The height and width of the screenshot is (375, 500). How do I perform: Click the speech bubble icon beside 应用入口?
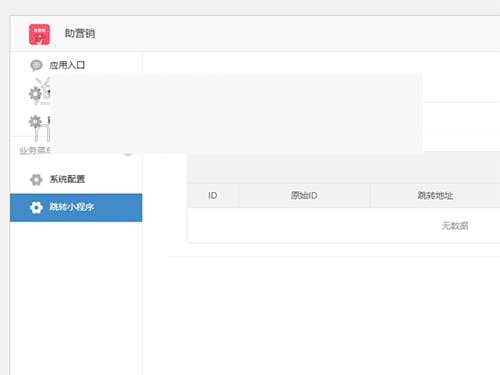click(36, 65)
